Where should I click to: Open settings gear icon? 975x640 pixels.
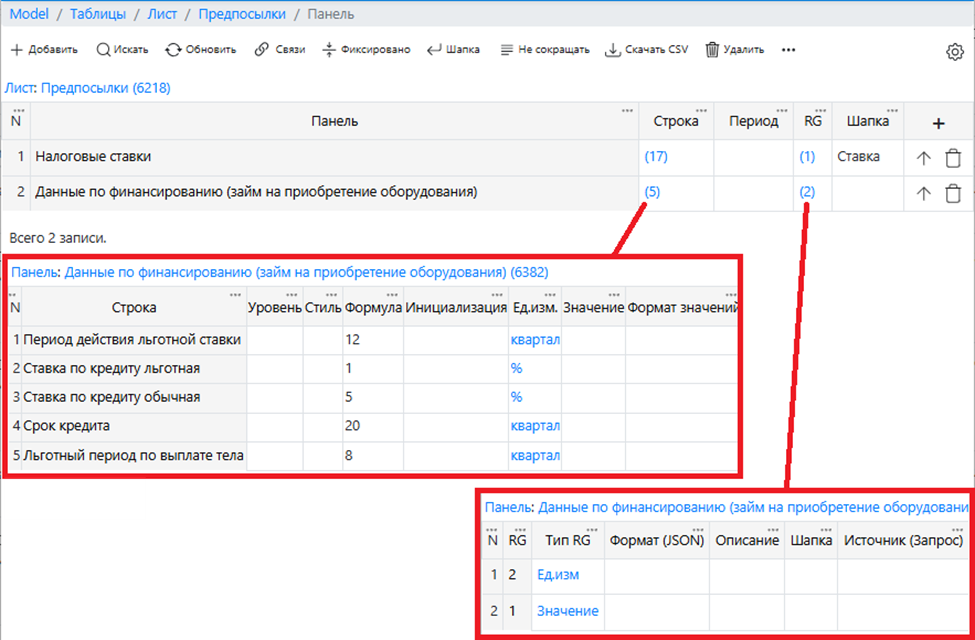click(x=954, y=52)
